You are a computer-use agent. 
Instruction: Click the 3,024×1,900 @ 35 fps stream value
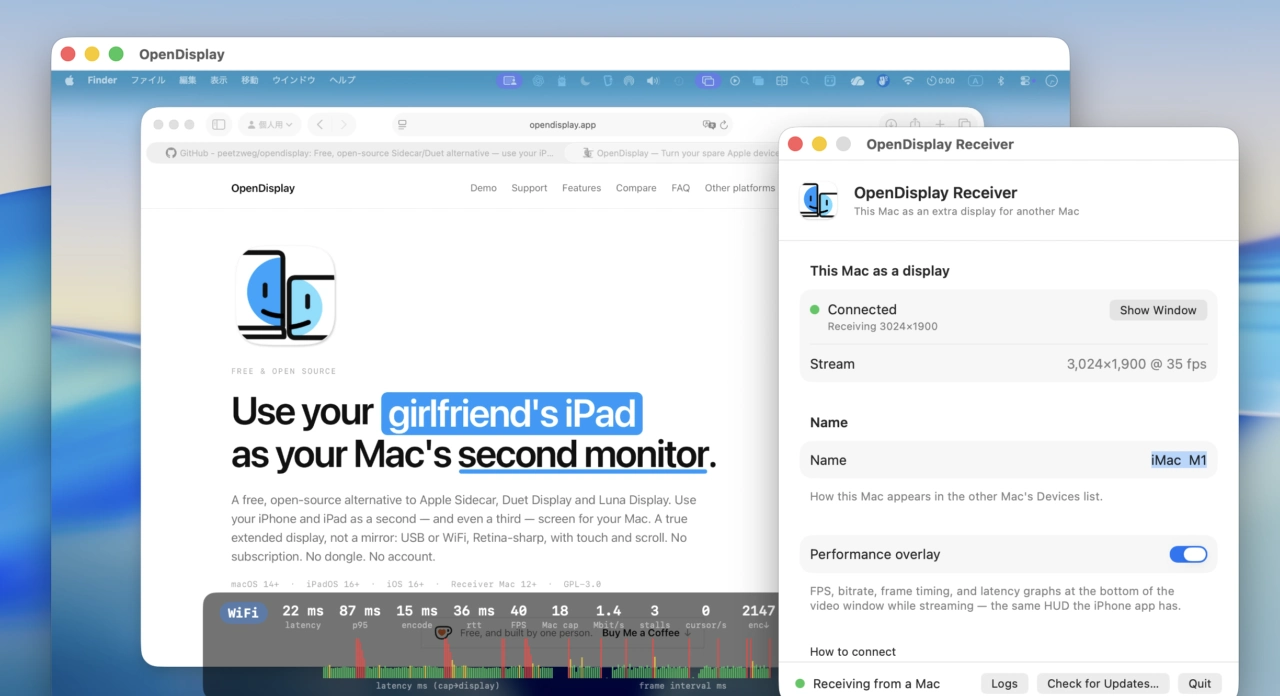(1137, 364)
